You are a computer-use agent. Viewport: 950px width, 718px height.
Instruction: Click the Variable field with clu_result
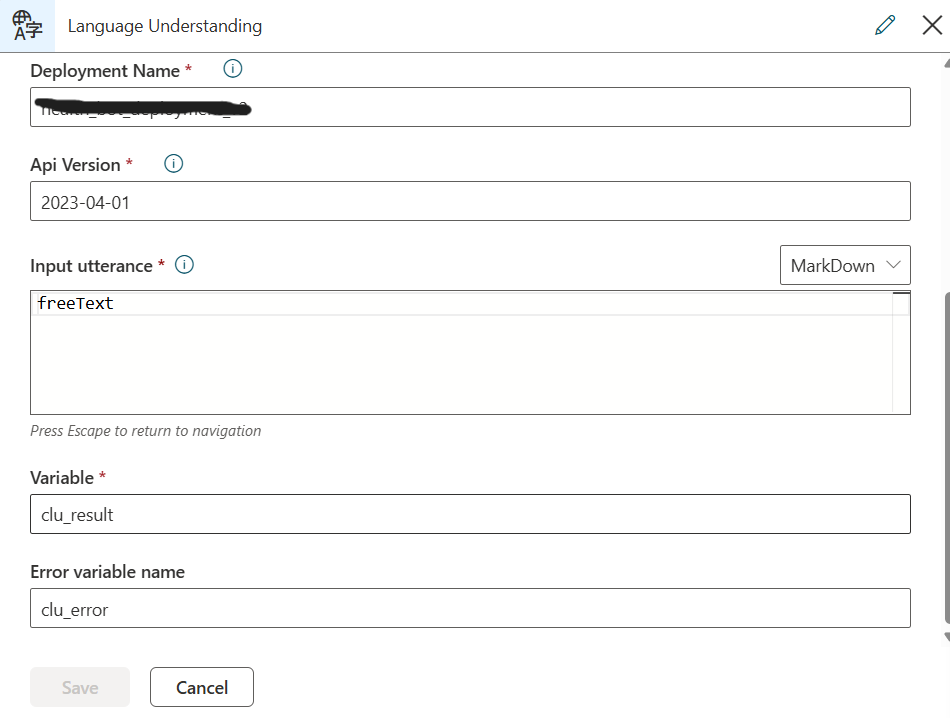(x=470, y=514)
